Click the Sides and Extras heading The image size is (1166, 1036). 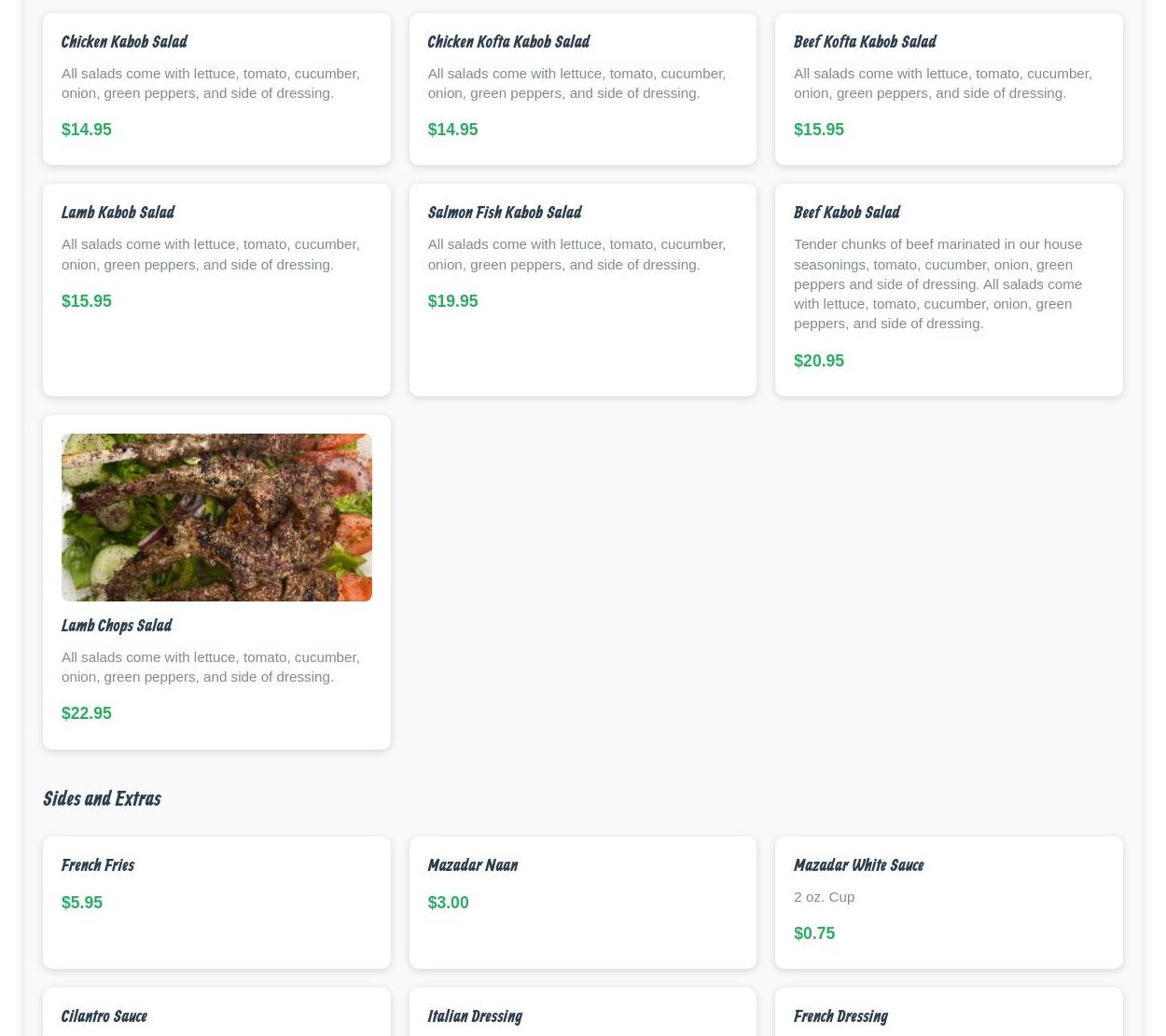(102, 799)
